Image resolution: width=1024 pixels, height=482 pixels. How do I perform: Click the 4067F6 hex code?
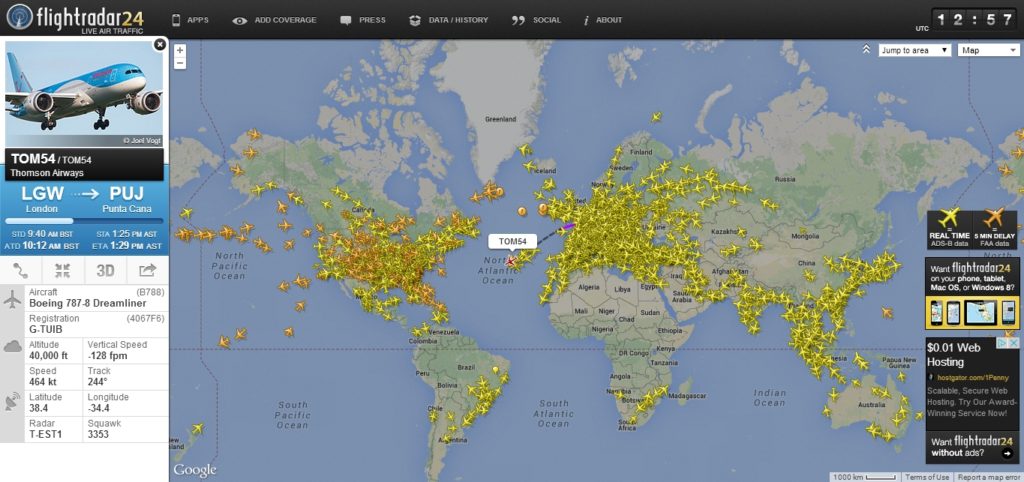tap(145, 318)
